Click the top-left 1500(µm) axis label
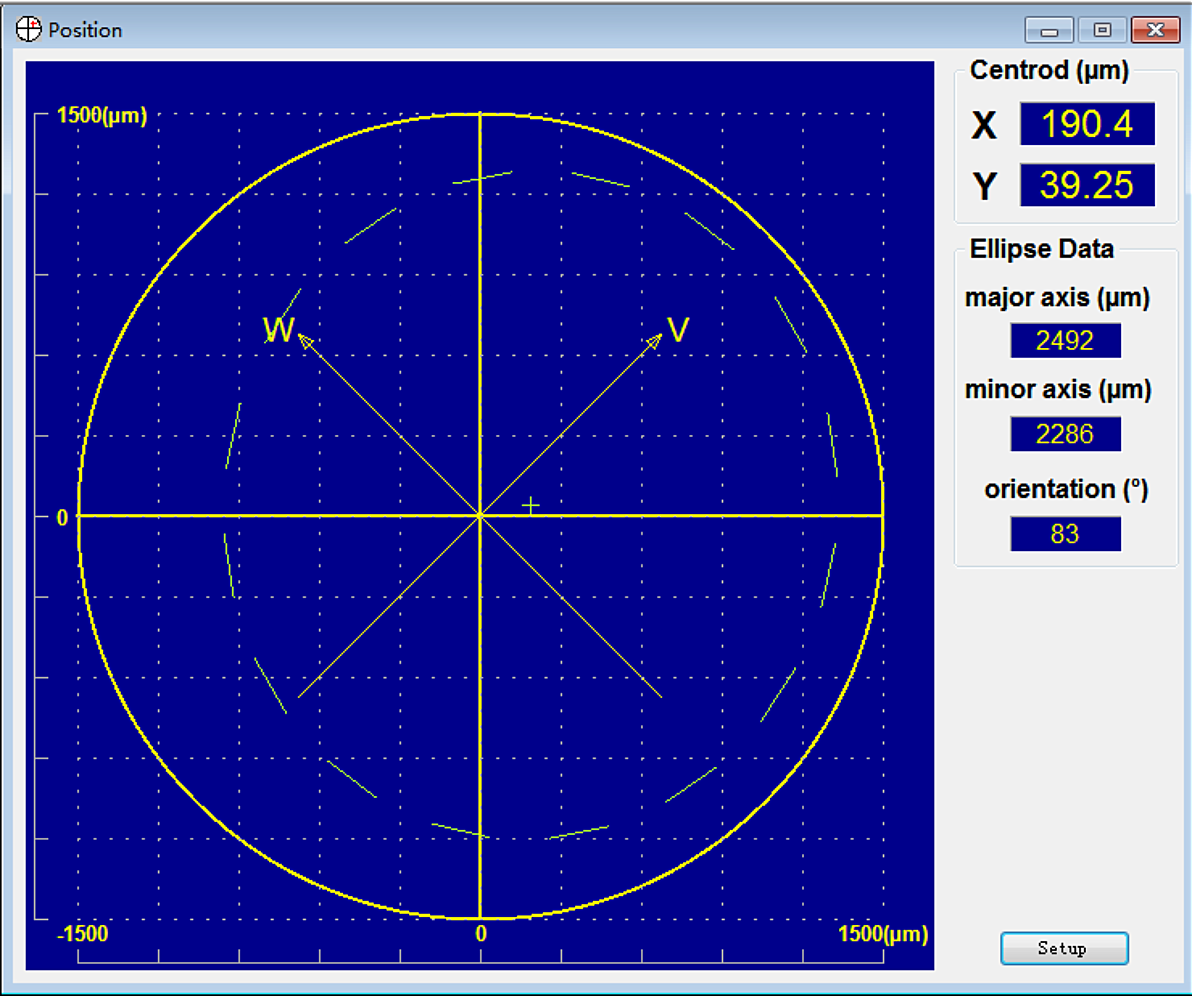Screen dimensions: 1193x996 click(102, 116)
